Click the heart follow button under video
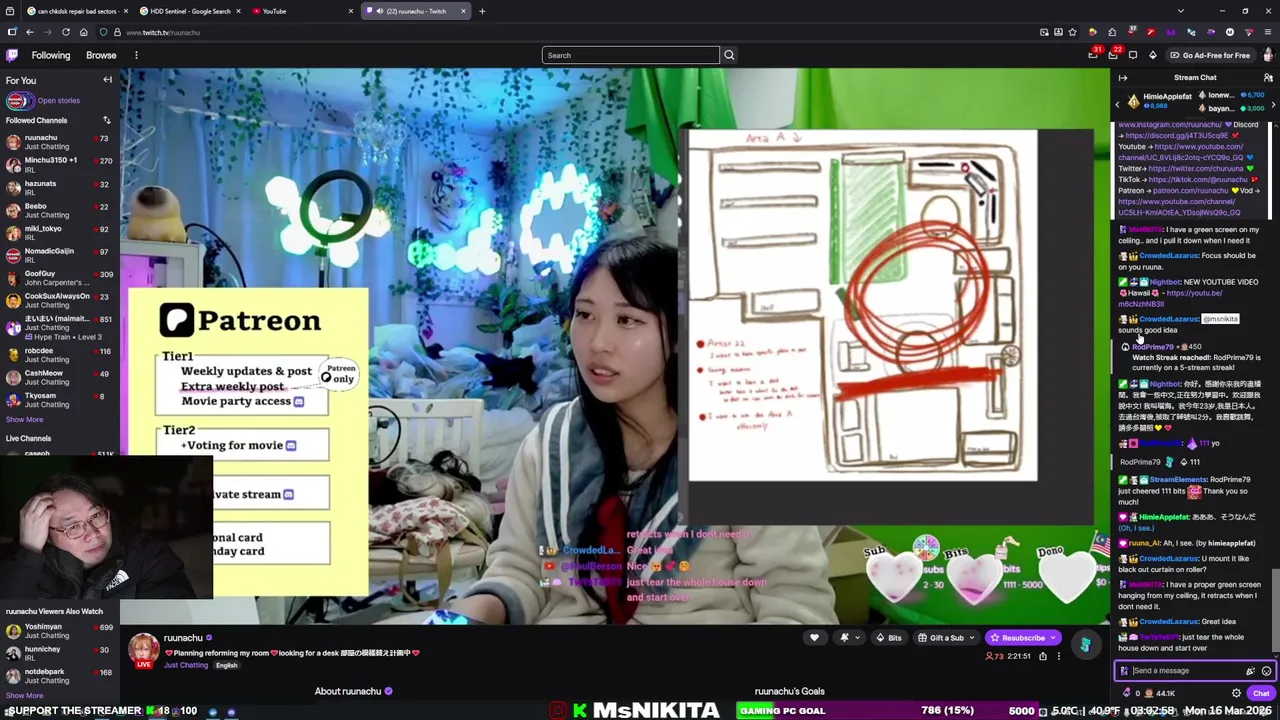Viewport: 1280px width, 720px height. (x=814, y=638)
